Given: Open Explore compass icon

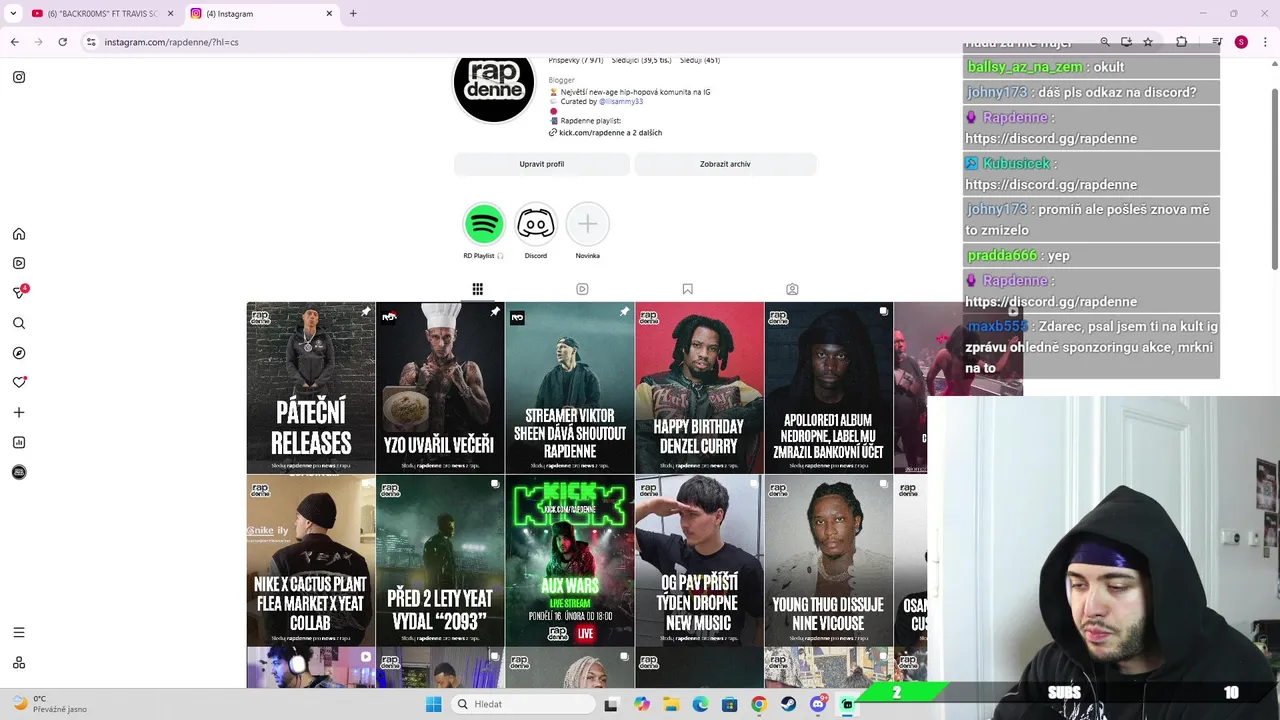Looking at the screenshot, I should pyautogui.click(x=19, y=353).
